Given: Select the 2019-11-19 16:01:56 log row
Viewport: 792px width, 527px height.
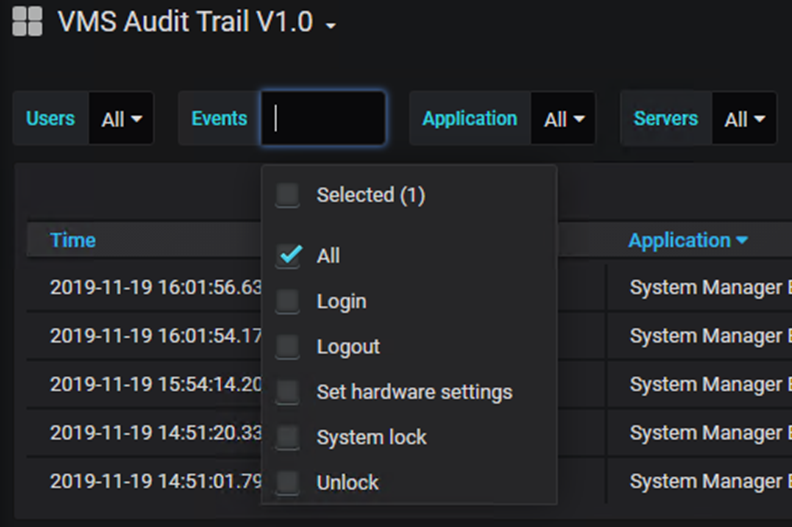Looking at the screenshot, I should click(x=155, y=288).
